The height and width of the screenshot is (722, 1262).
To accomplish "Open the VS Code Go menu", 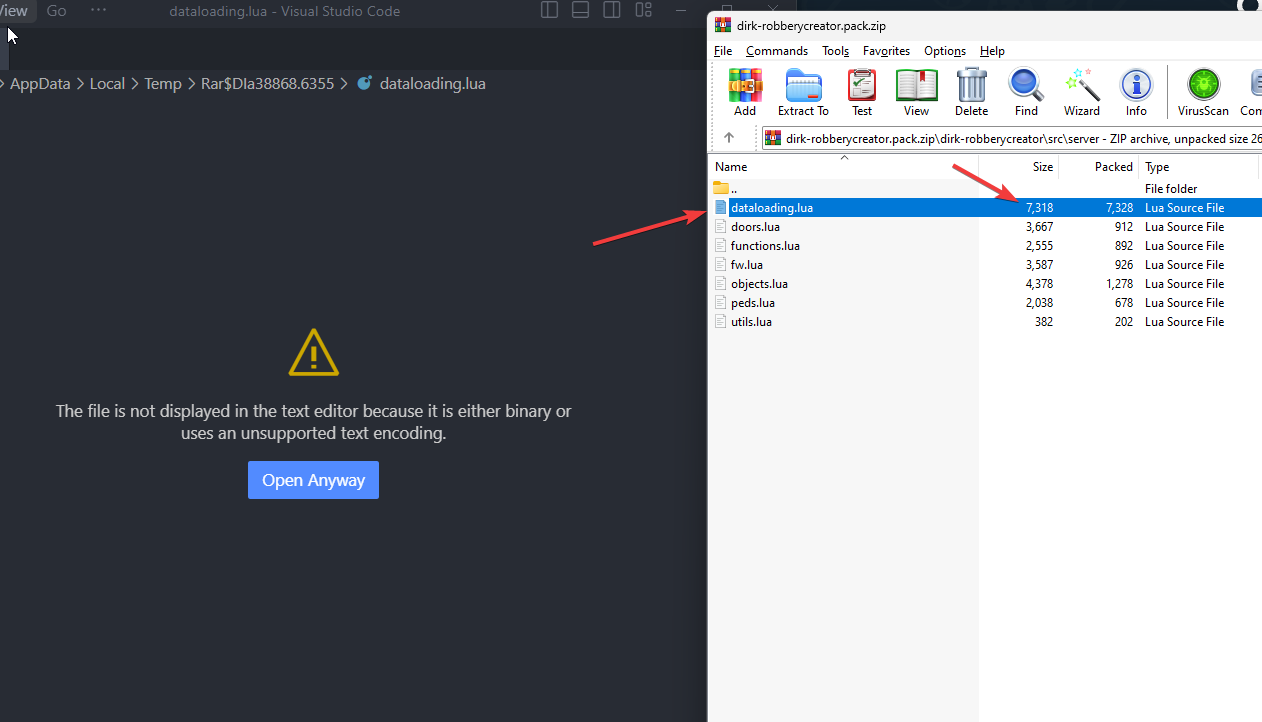I will pyautogui.click(x=56, y=11).
